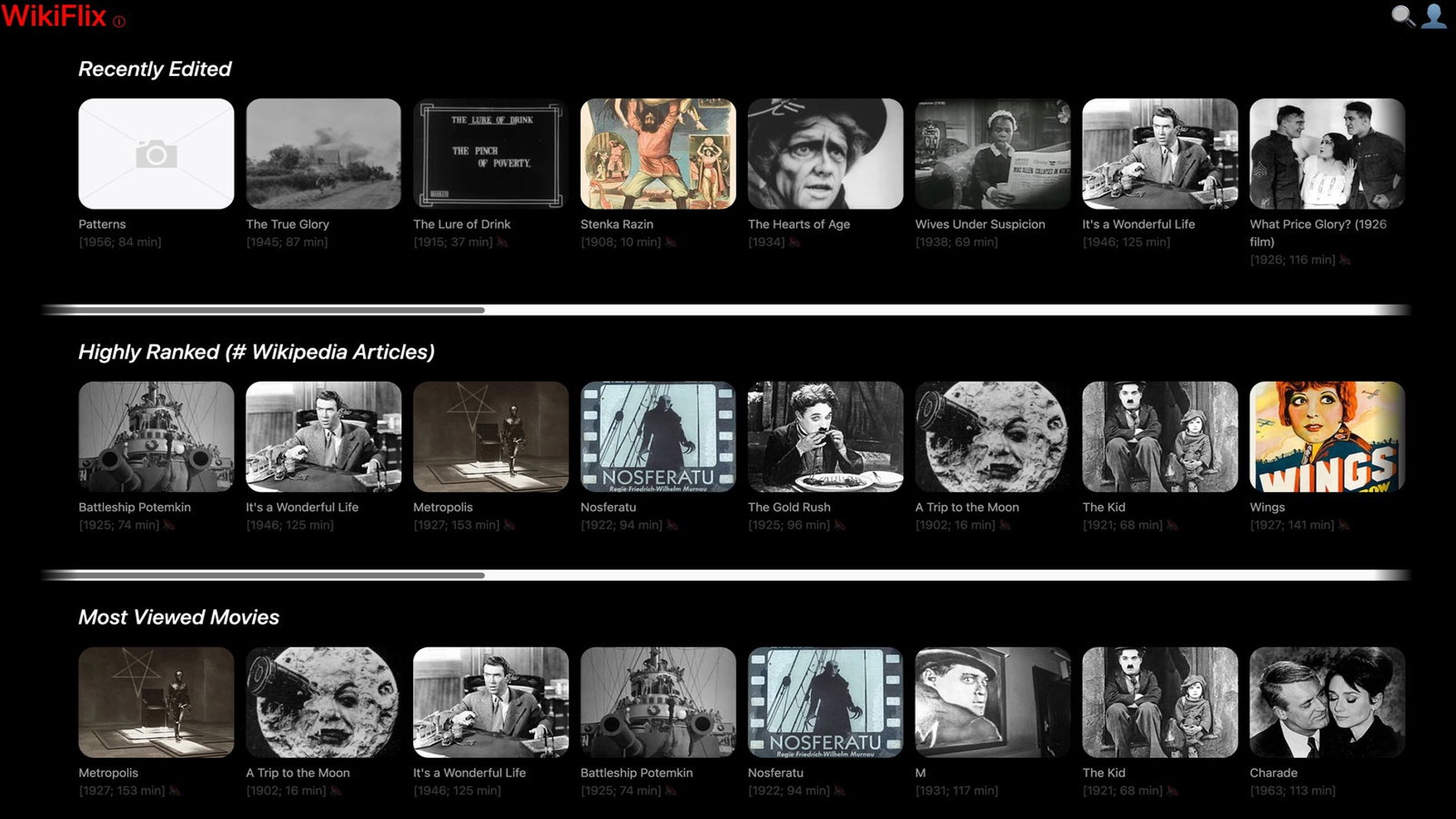Open The True Glory title link
Image resolution: width=1456 pixels, height=819 pixels.
(x=287, y=224)
